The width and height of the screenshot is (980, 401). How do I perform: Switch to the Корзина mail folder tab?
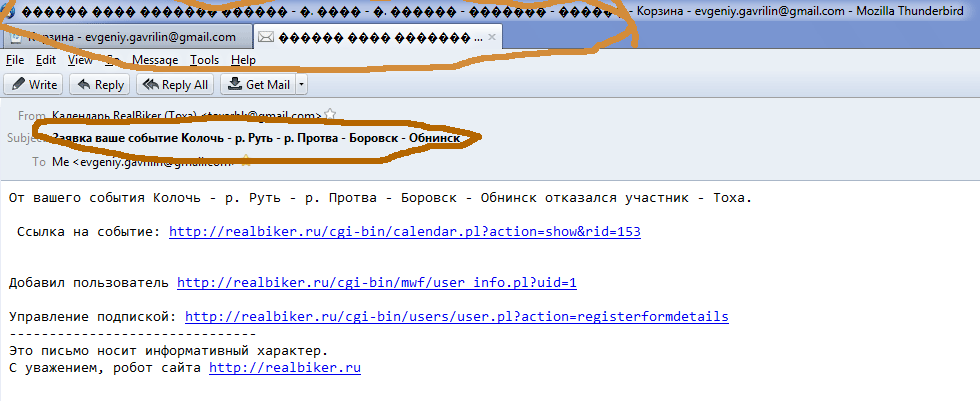click(125, 37)
